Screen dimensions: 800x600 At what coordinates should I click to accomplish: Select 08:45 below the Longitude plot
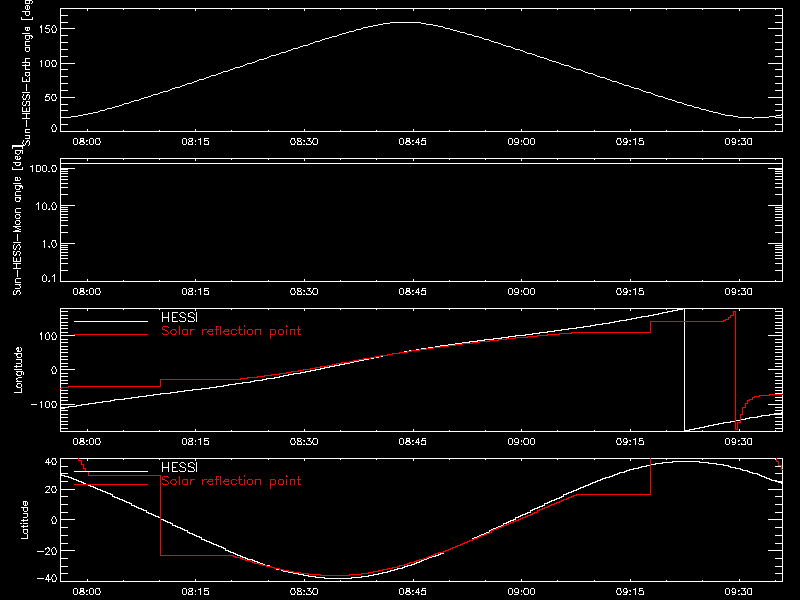point(413,442)
